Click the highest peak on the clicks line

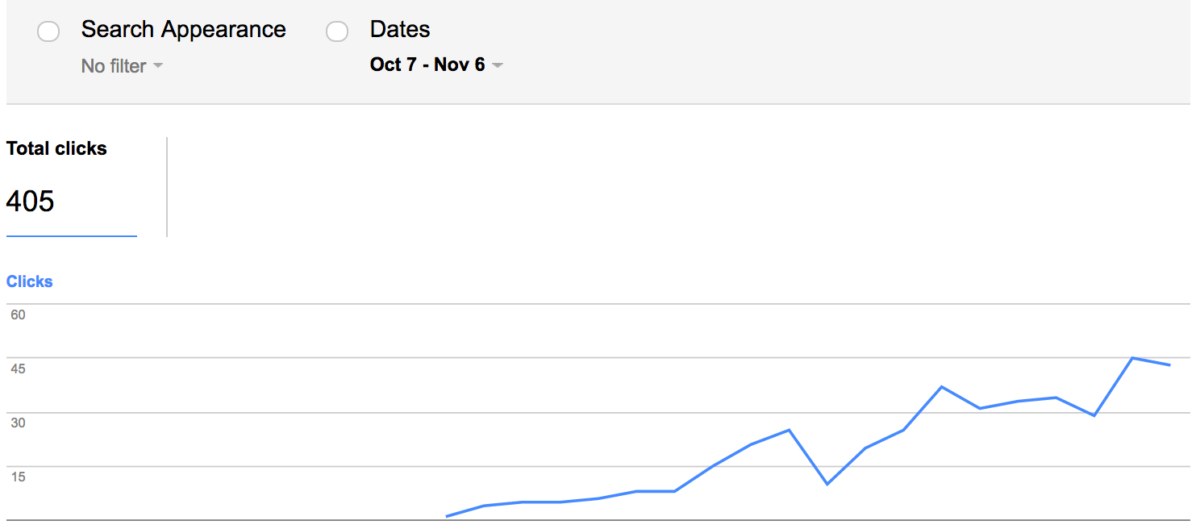[1132, 358]
